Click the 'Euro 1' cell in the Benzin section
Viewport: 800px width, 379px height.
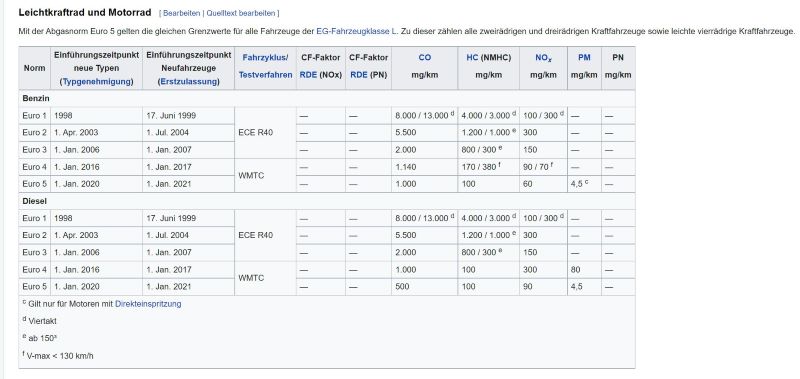[x=34, y=116]
